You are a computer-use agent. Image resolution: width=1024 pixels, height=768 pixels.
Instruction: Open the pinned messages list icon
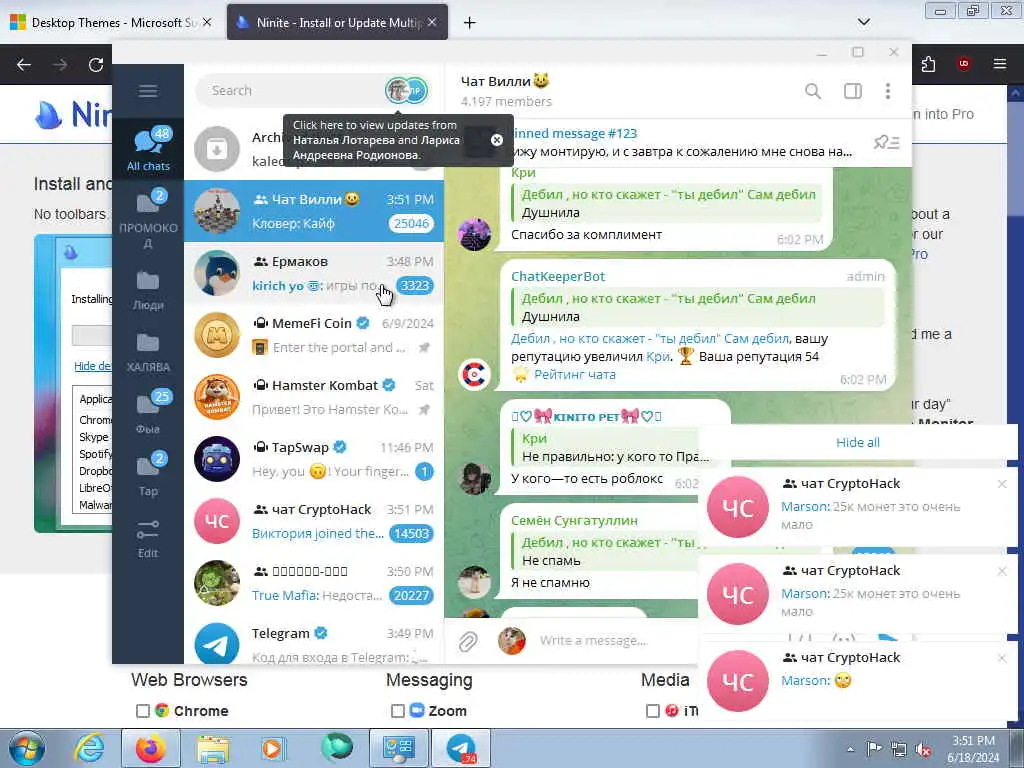887,142
